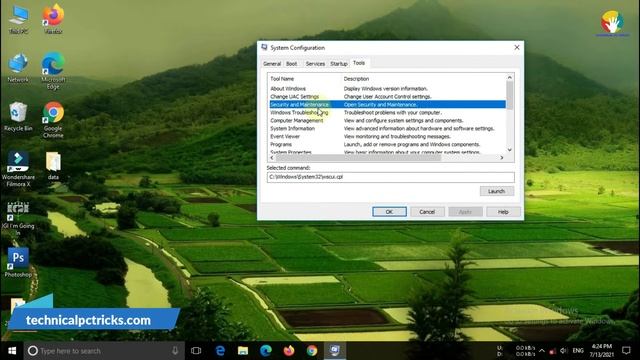Open Network desktop icon

coord(18,68)
